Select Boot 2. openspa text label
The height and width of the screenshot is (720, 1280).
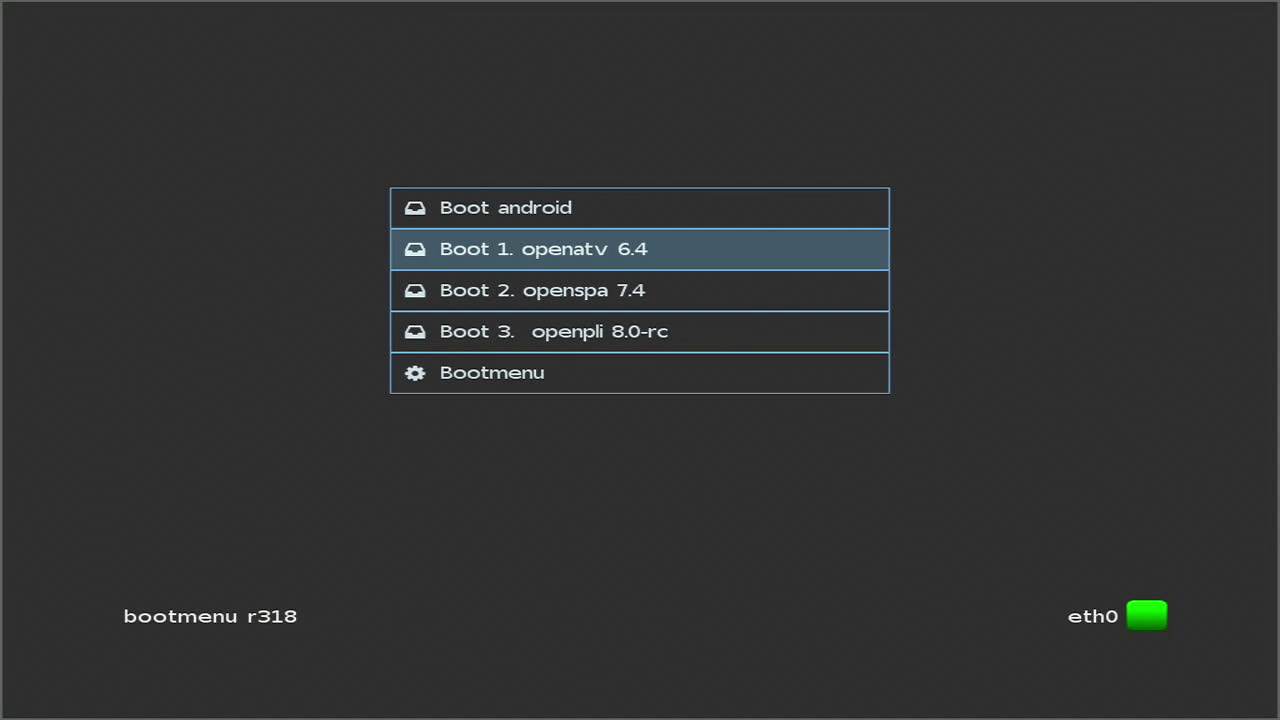click(524, 291)
